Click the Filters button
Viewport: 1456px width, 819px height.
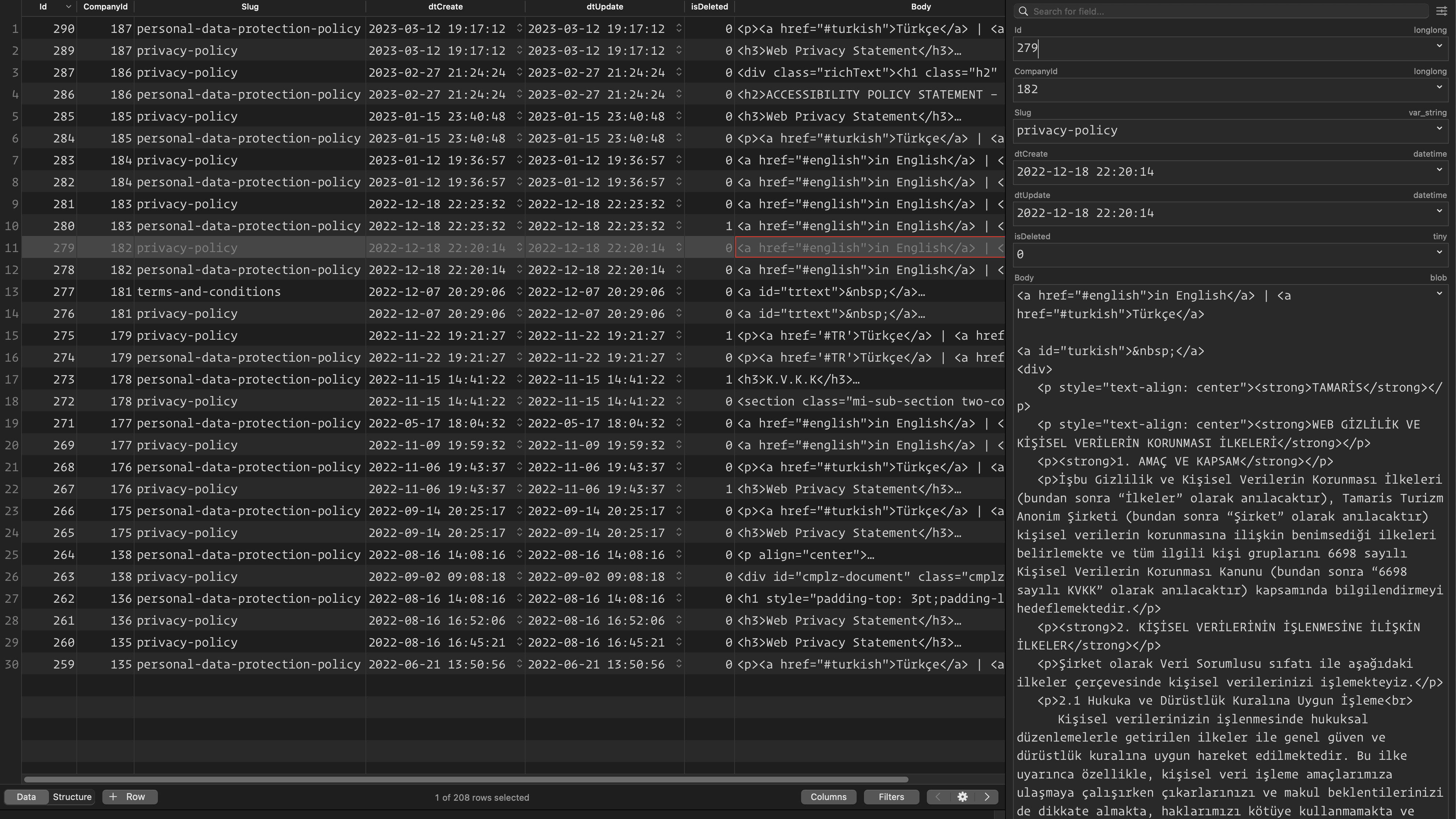point(891,797)
